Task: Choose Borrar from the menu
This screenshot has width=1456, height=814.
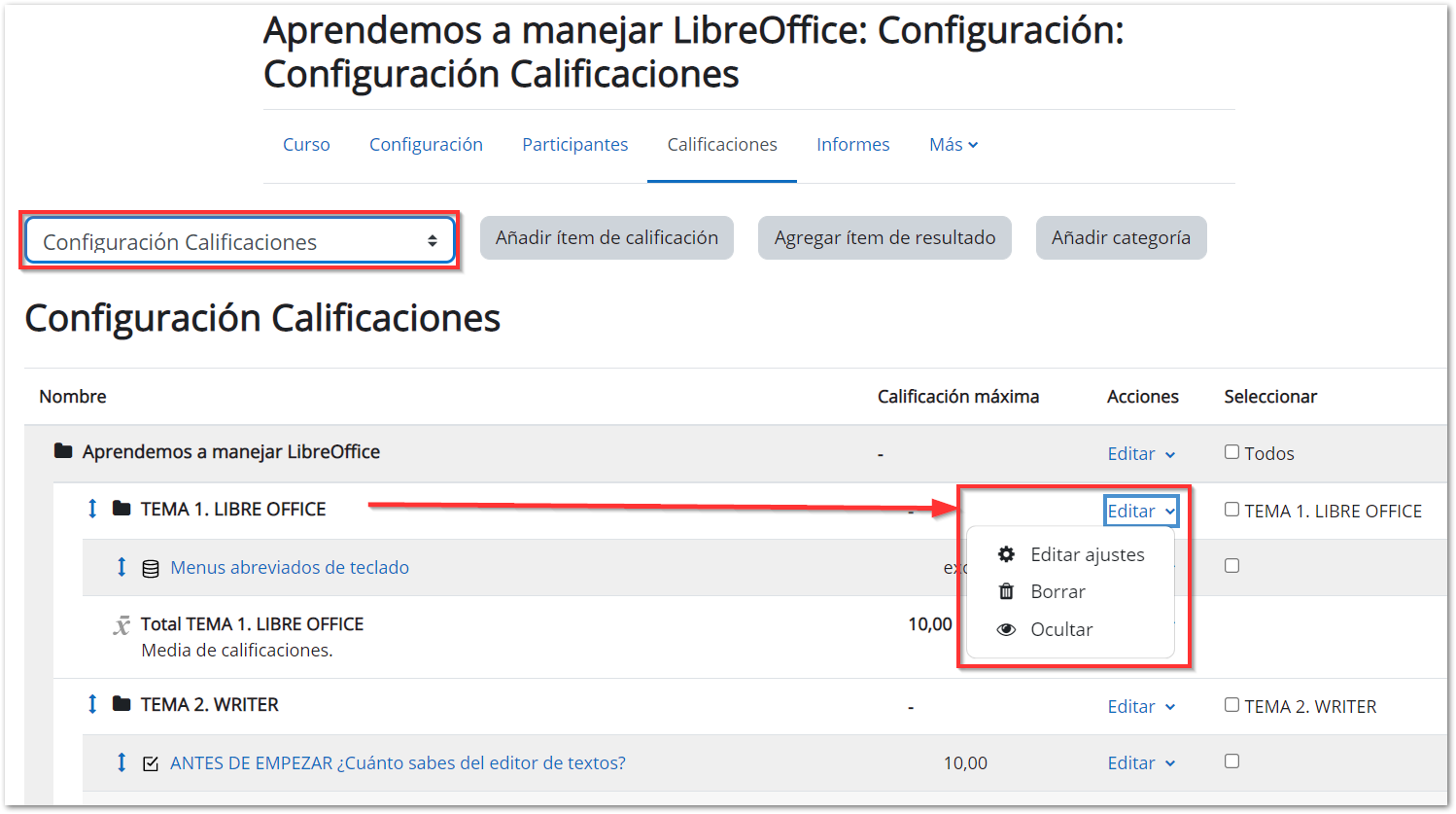Action: pos(1070,591)
